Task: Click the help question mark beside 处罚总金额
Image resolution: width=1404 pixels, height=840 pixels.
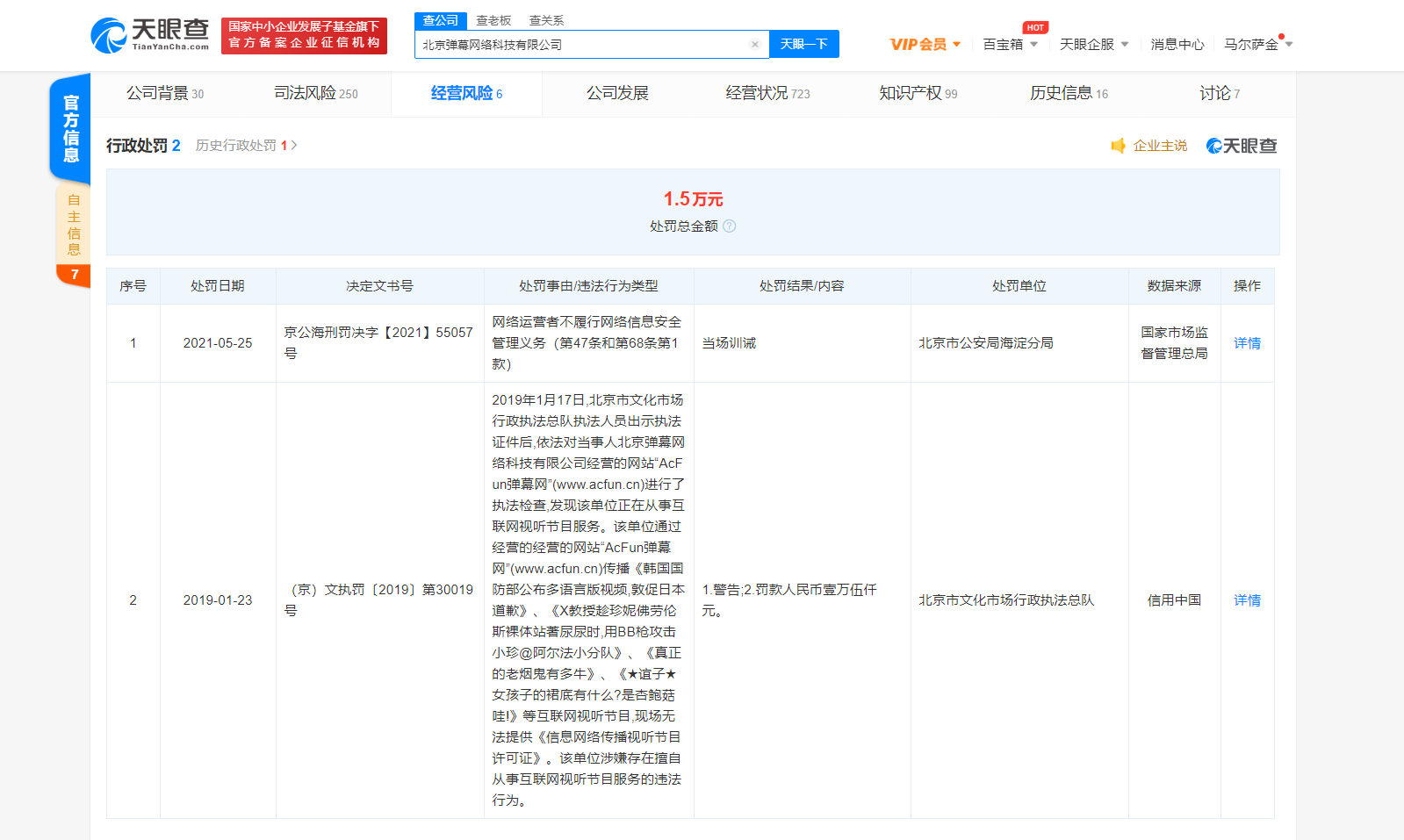Action: click(729, 226)
